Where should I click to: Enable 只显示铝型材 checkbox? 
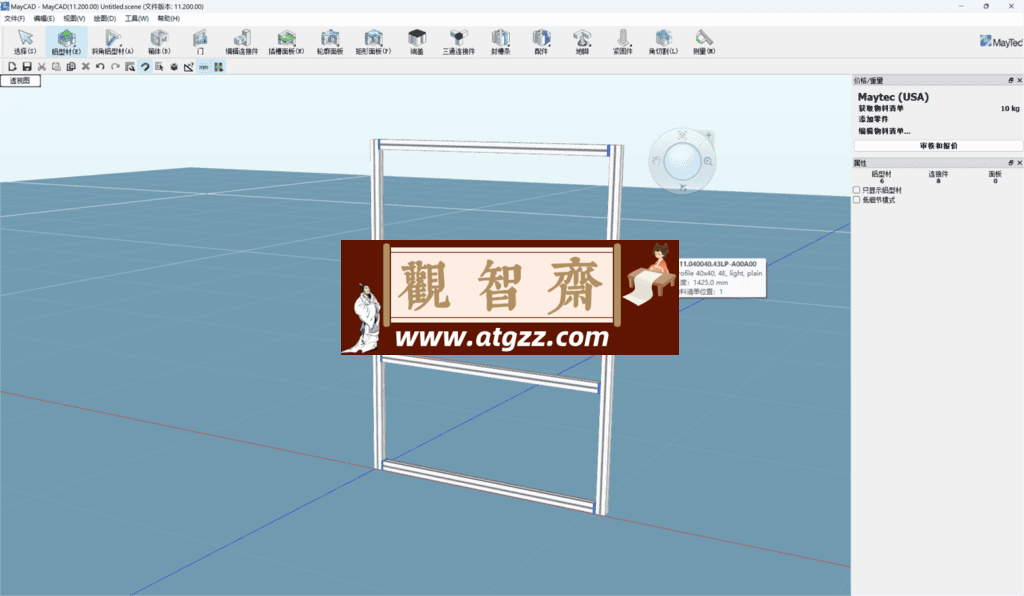tap(856, 190)
